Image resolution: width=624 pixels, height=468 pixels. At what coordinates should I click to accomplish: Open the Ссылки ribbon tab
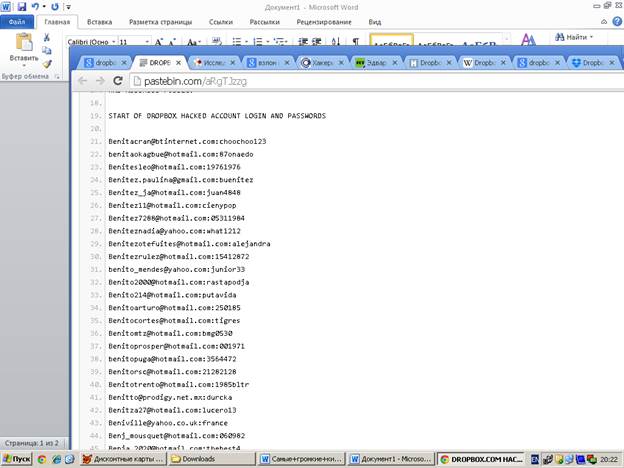[x=221, y=22]
